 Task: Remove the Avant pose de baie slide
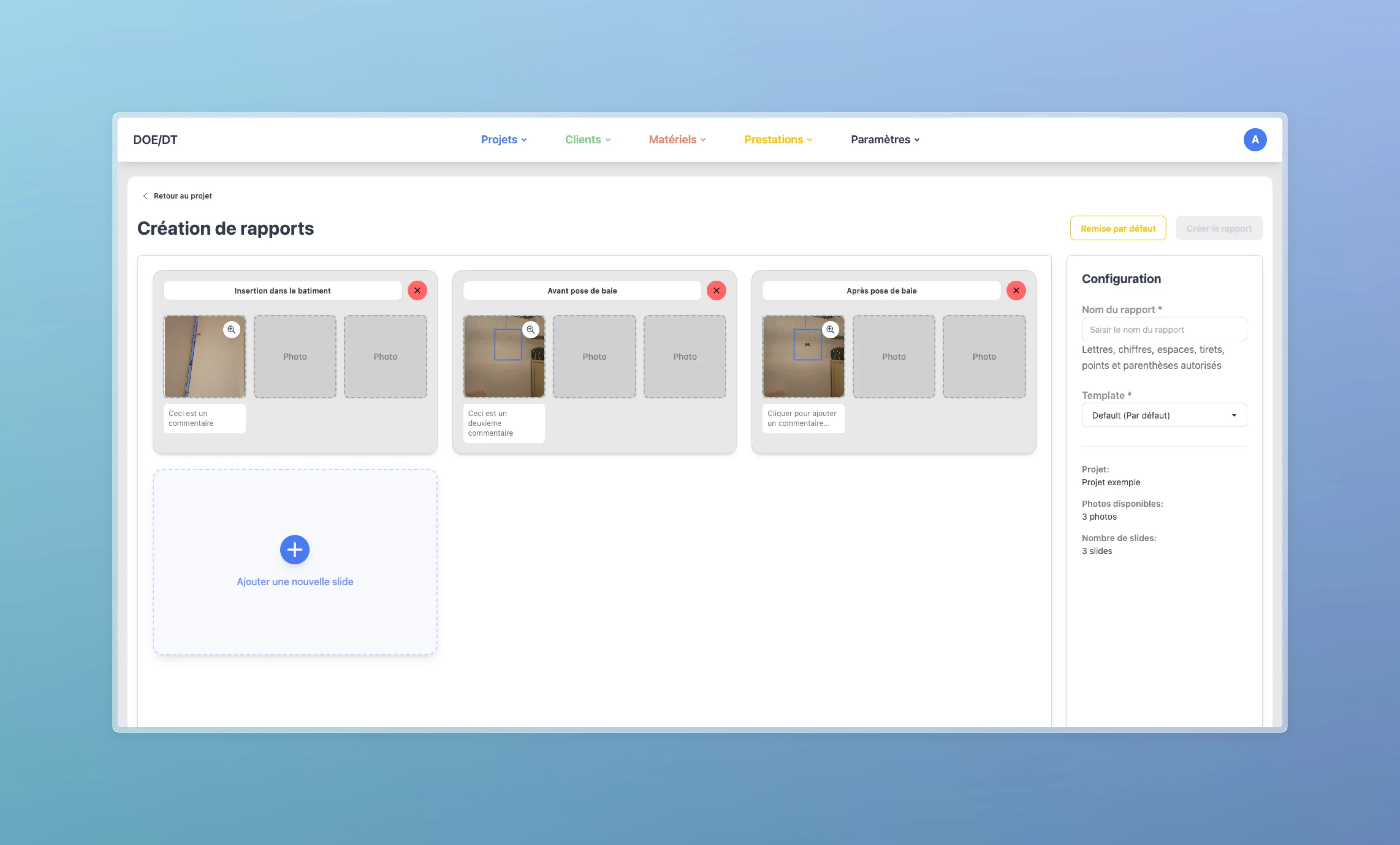tap(717, 290)
